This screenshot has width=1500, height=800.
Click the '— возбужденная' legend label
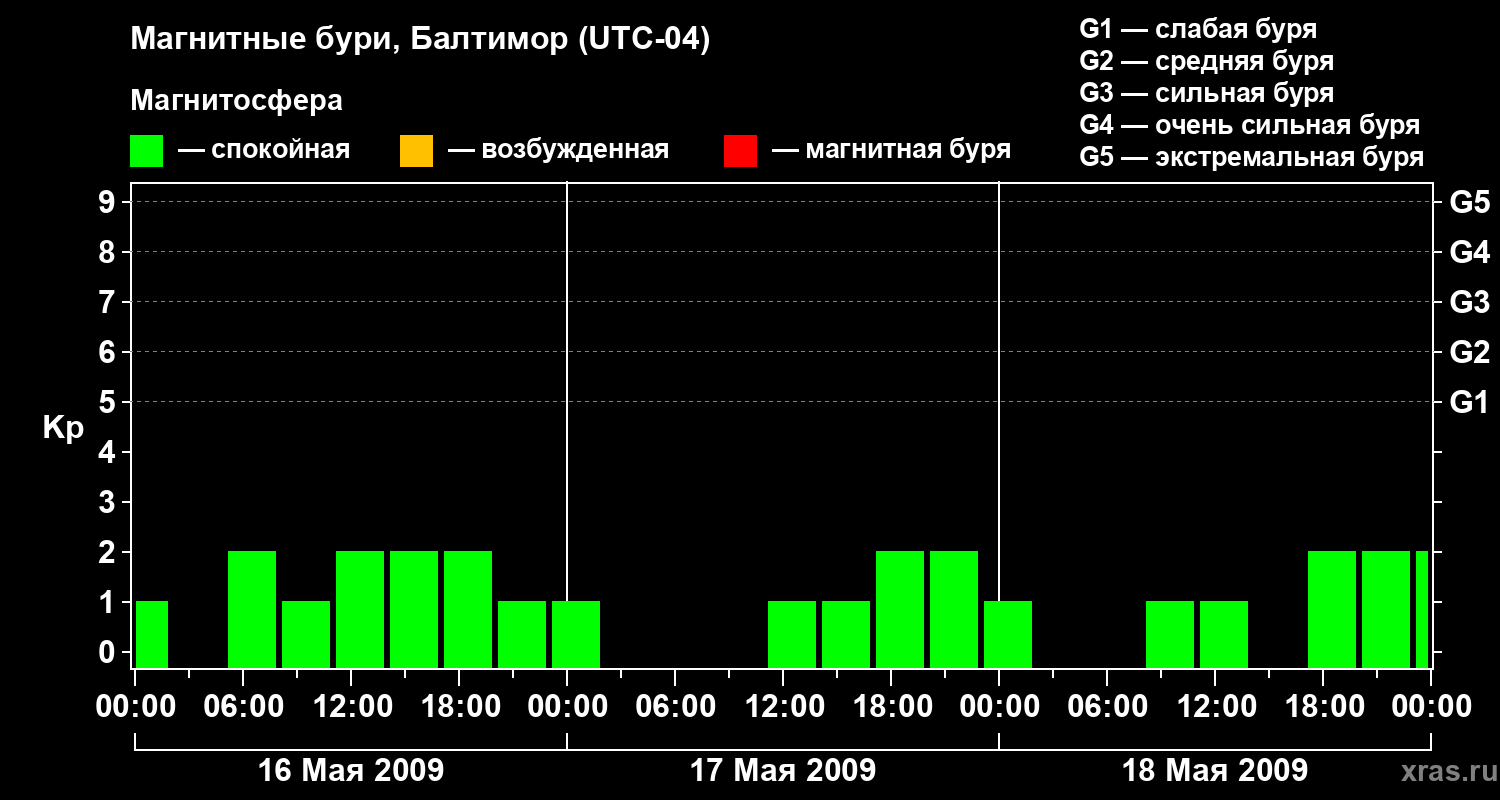558,150
